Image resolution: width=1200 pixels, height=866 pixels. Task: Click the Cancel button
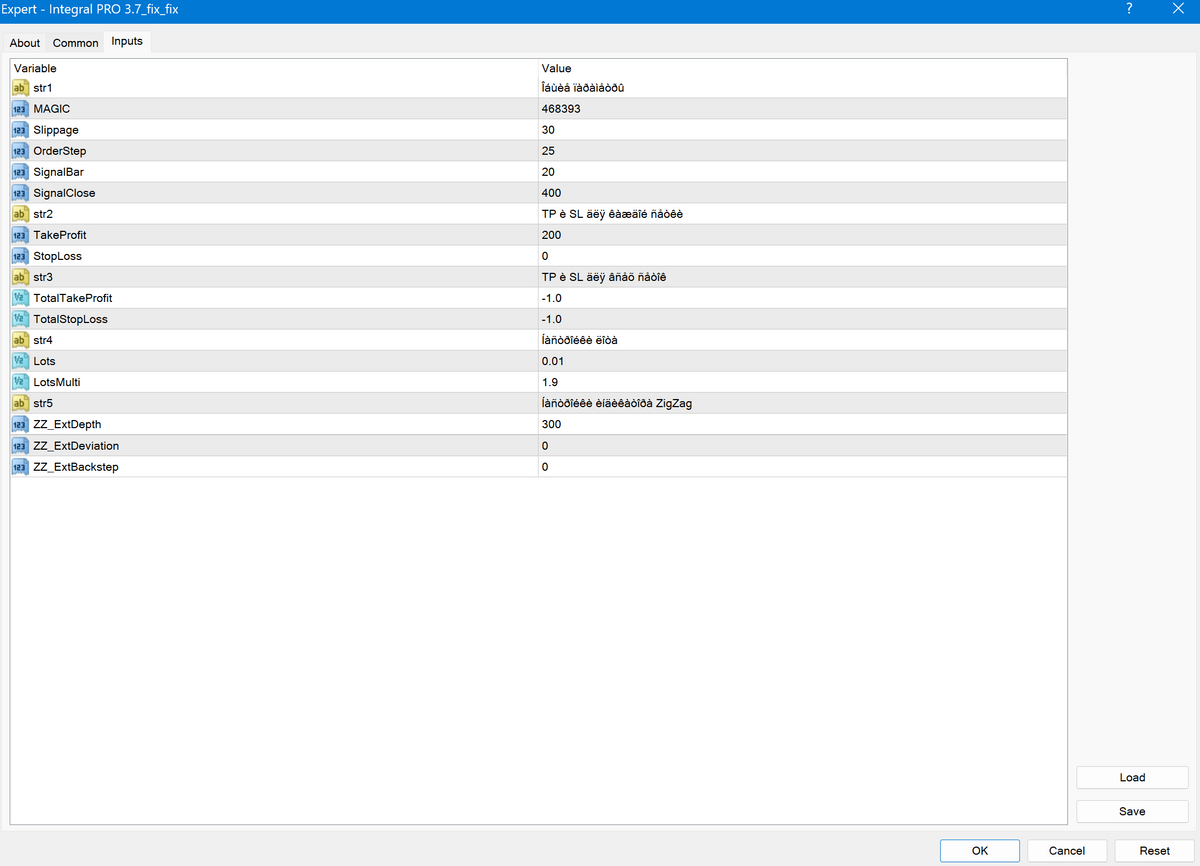[x=1067, y=851]
